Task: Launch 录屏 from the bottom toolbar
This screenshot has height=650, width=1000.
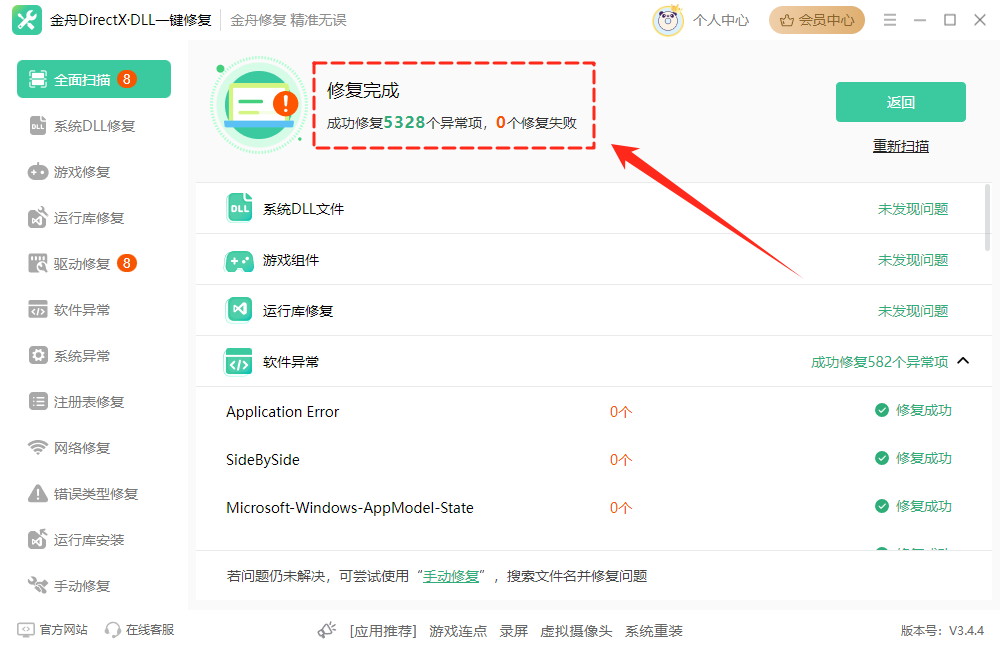Action: 514,632
